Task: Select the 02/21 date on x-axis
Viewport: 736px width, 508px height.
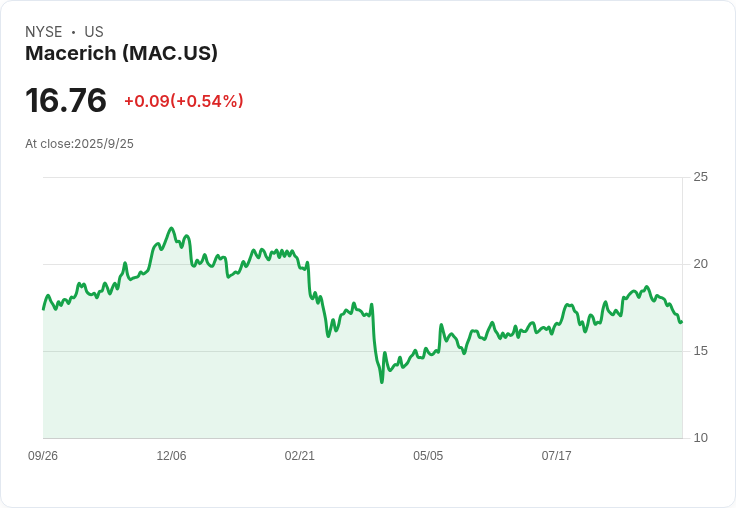Action: tap(300, 456)
